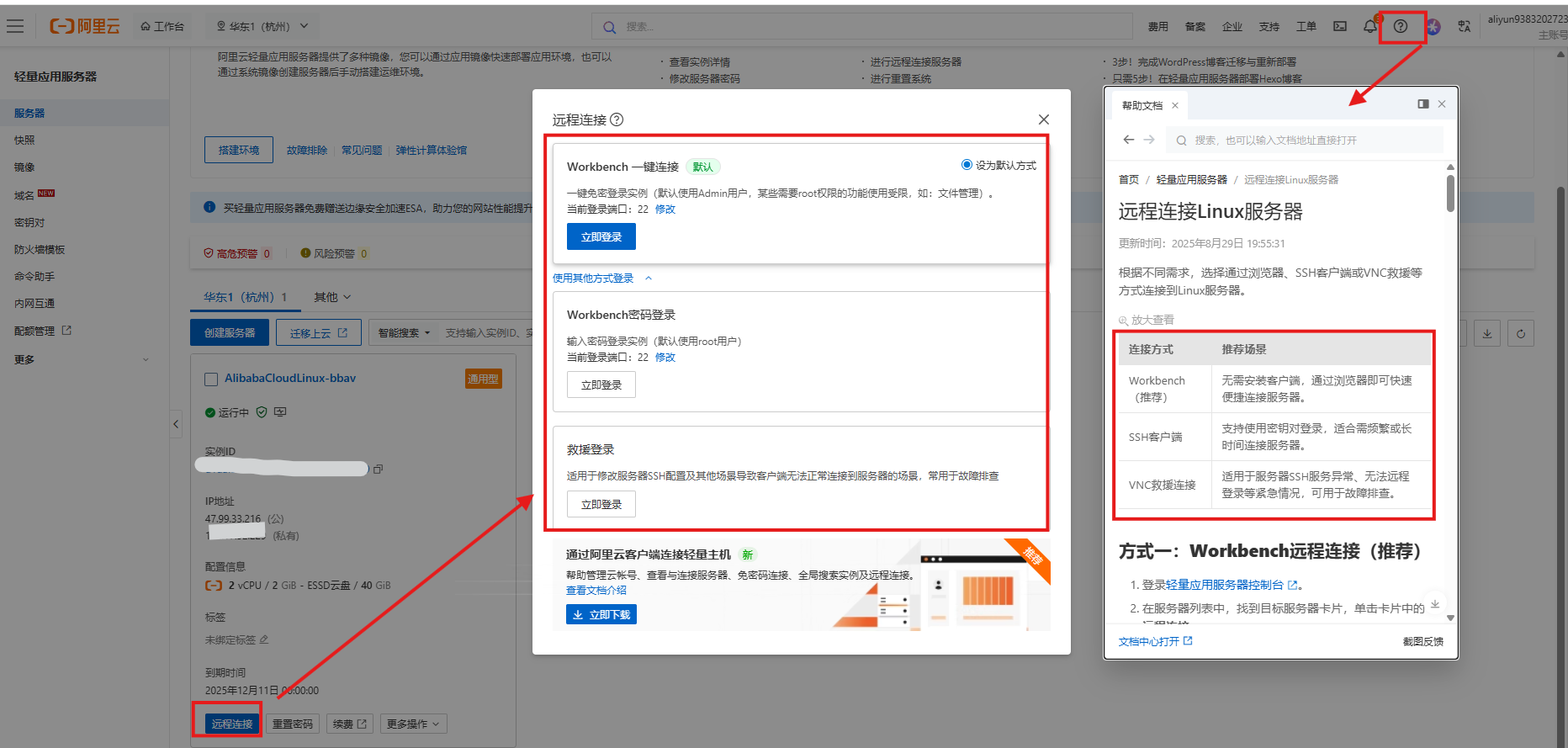
Task: Click 修改 port link in Workbench 一键连接
Action: pyautogui.click(x=665, y=210)
